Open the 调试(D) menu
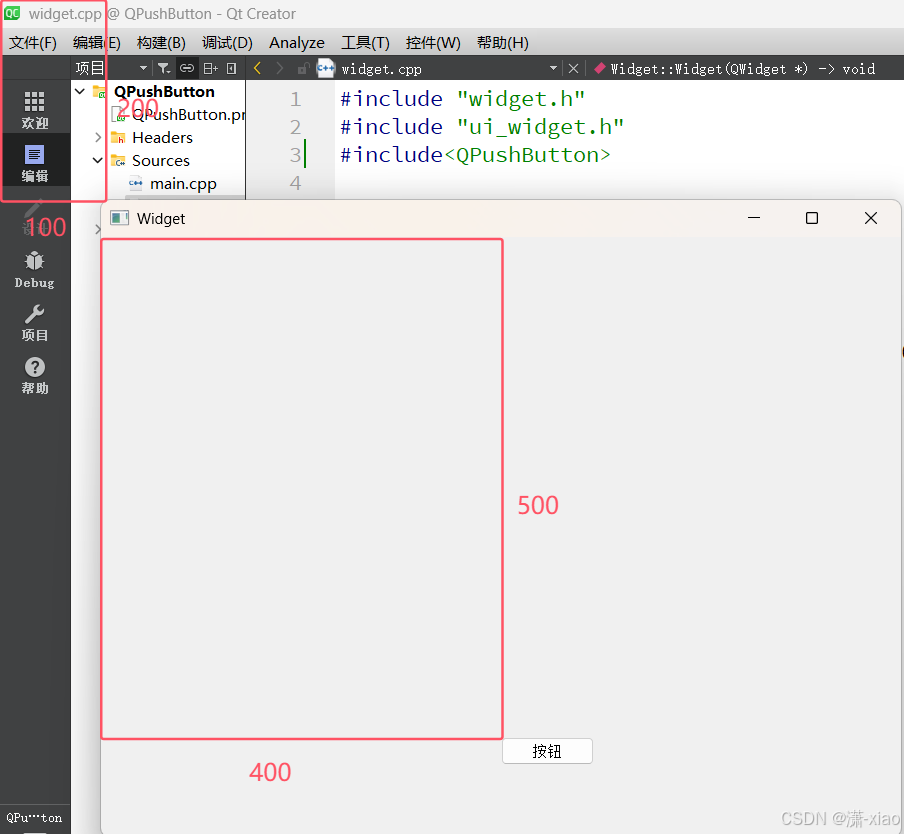This screenshot has height=834, width=904. click(x=227, y=43)
